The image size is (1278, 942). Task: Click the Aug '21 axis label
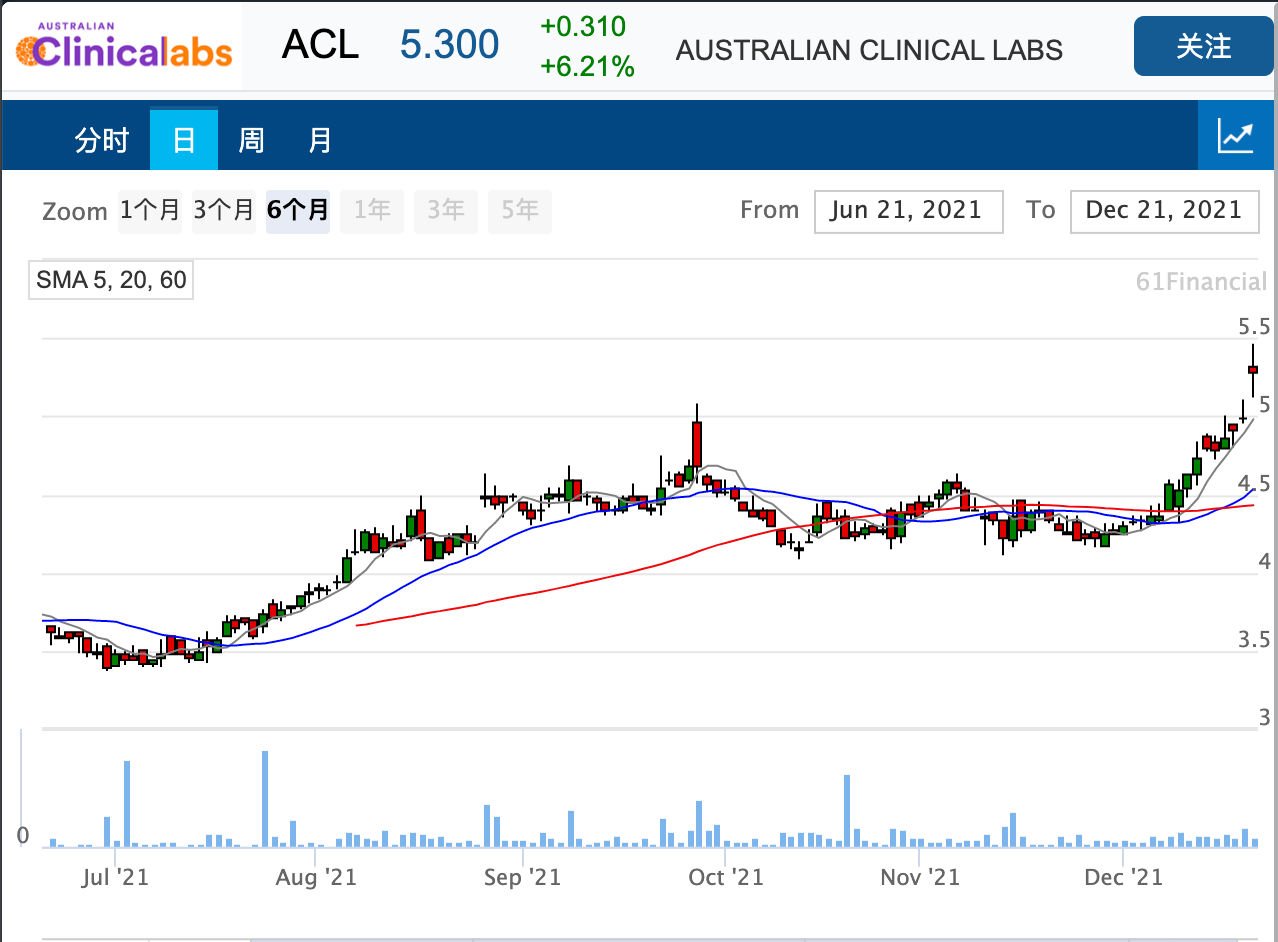point(316,878)
